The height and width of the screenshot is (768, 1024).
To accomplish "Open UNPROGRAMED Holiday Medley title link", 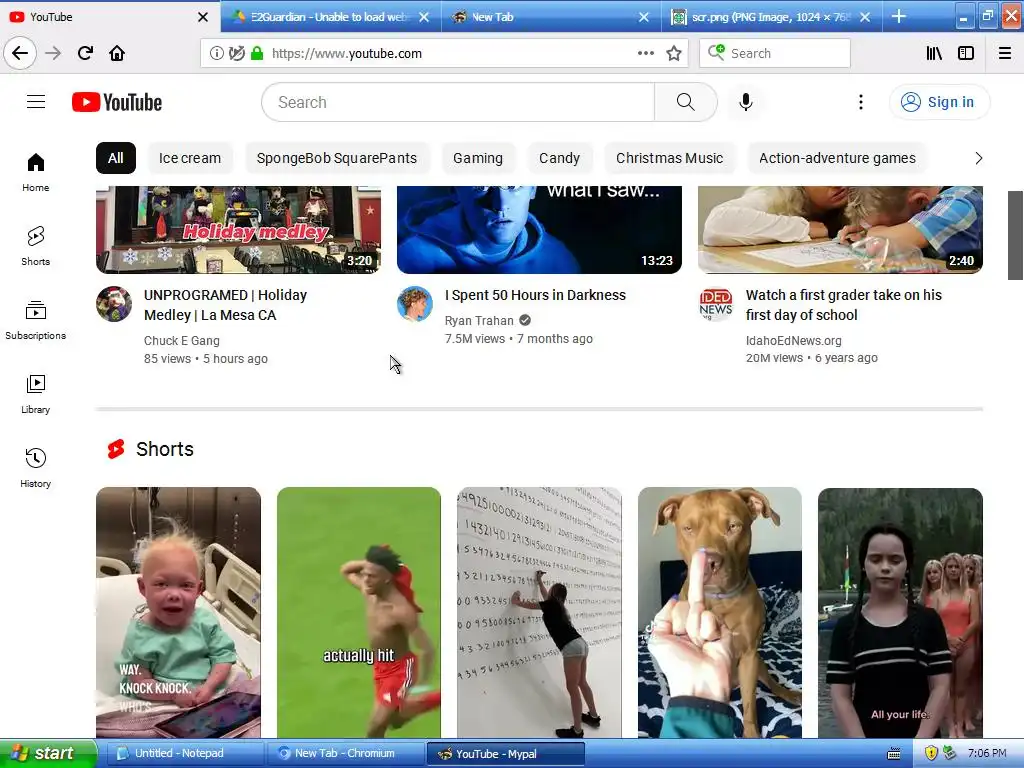I will tap(225, 305).
